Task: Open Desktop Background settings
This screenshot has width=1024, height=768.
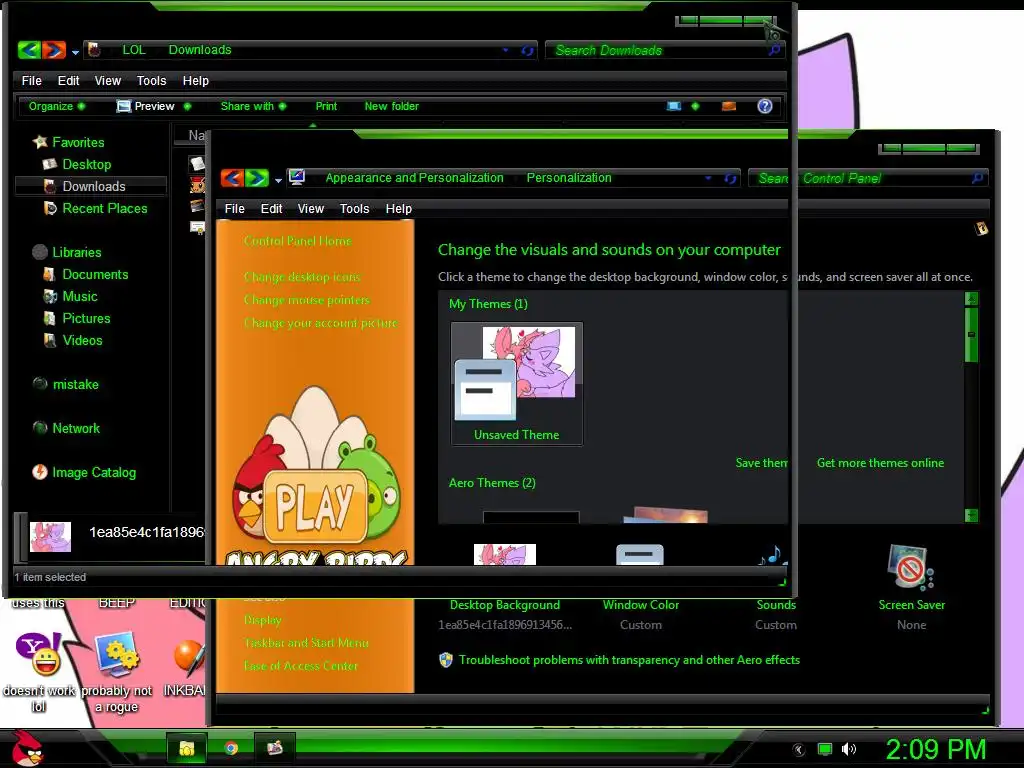Action: [505, 605]
